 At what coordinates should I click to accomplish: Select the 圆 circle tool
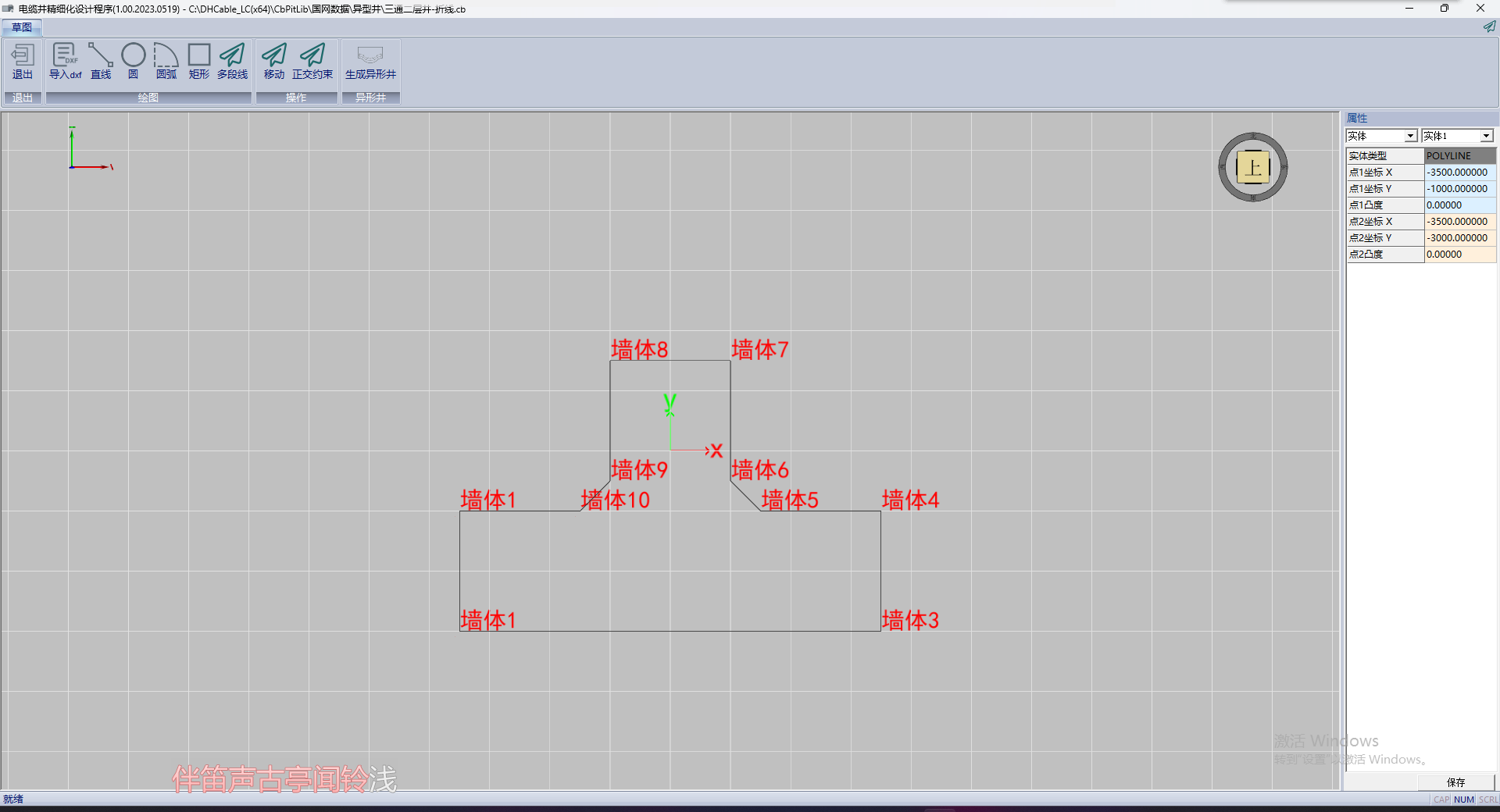(x=134, y=62)
